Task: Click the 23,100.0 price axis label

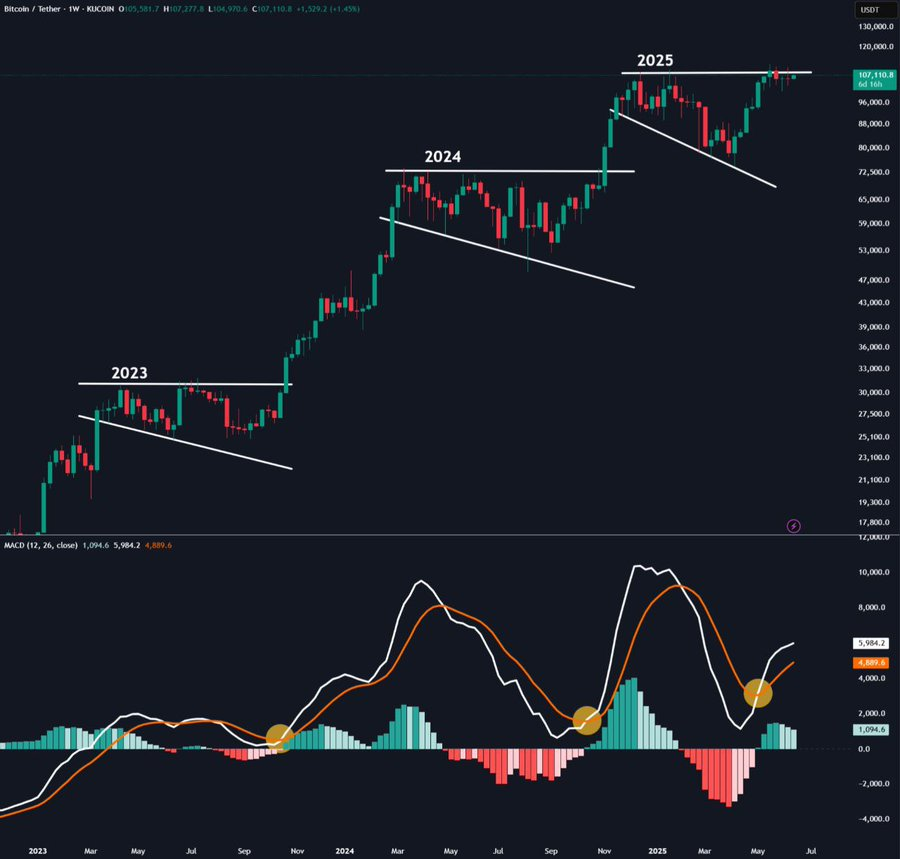Action: [874, 457]
